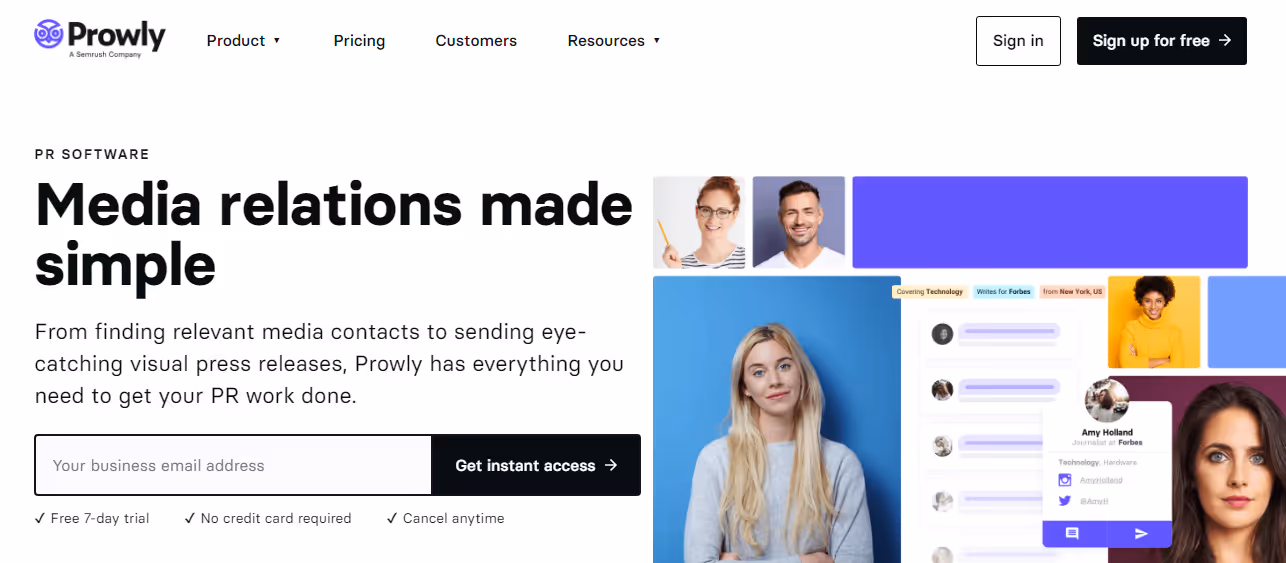The width and height of the screenshot is (1286, 563).
Task: Go to the Customers page
Action: (x=476, y=41)
